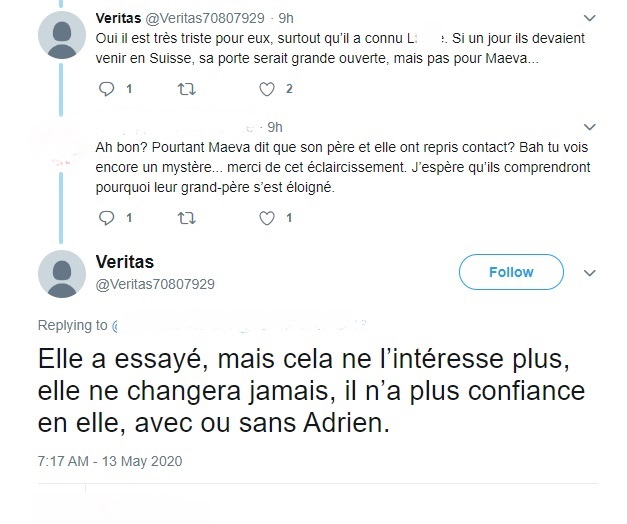Image resolution: width=627 pixels, height=524 pixels.
Task: Click reply icon on first Veritas tweet
Action: pyautogui.click(x=109, y=89)
